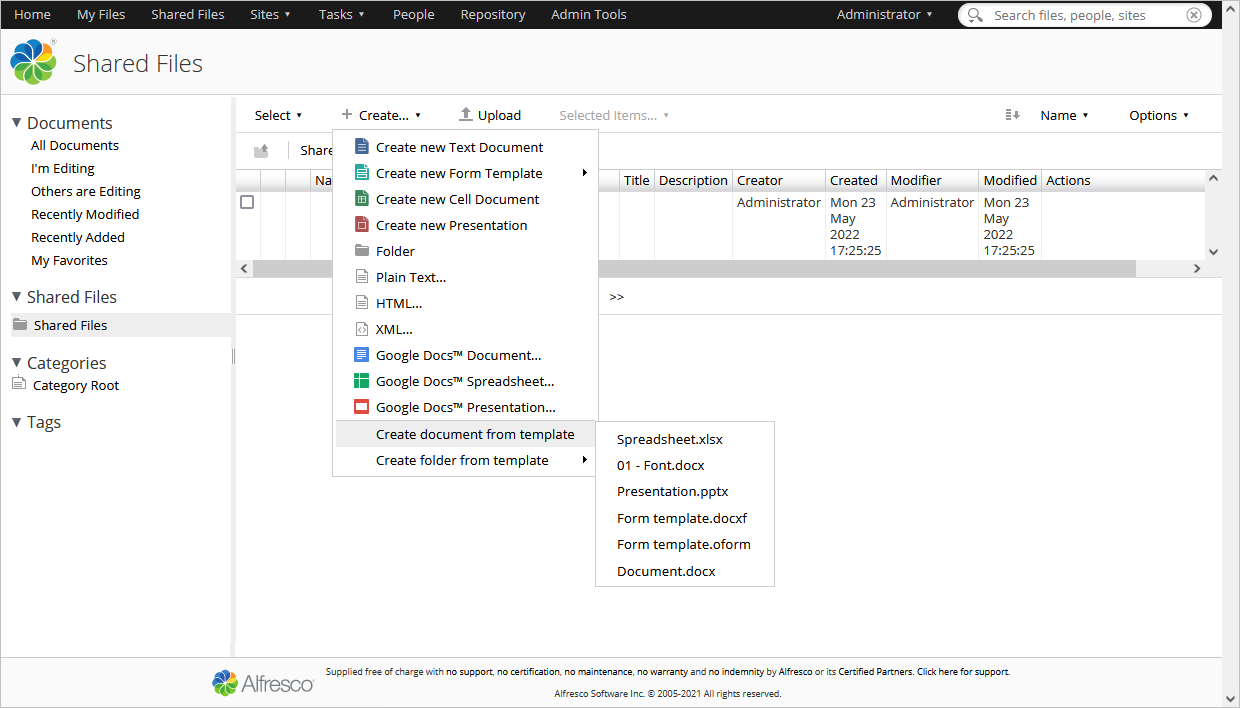Viewport: 1240px width, 708px height.
Task: Clear the search box with the X icon
Action: [x=1194, y=15]
